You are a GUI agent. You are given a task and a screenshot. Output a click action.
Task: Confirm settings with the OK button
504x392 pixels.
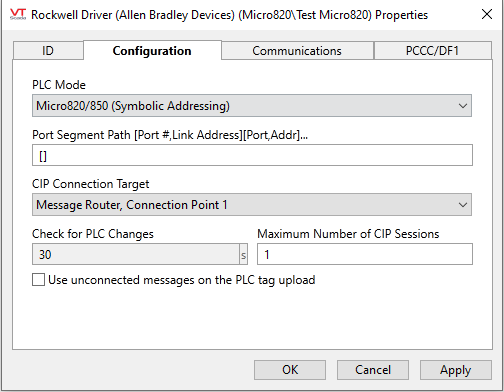290,370
